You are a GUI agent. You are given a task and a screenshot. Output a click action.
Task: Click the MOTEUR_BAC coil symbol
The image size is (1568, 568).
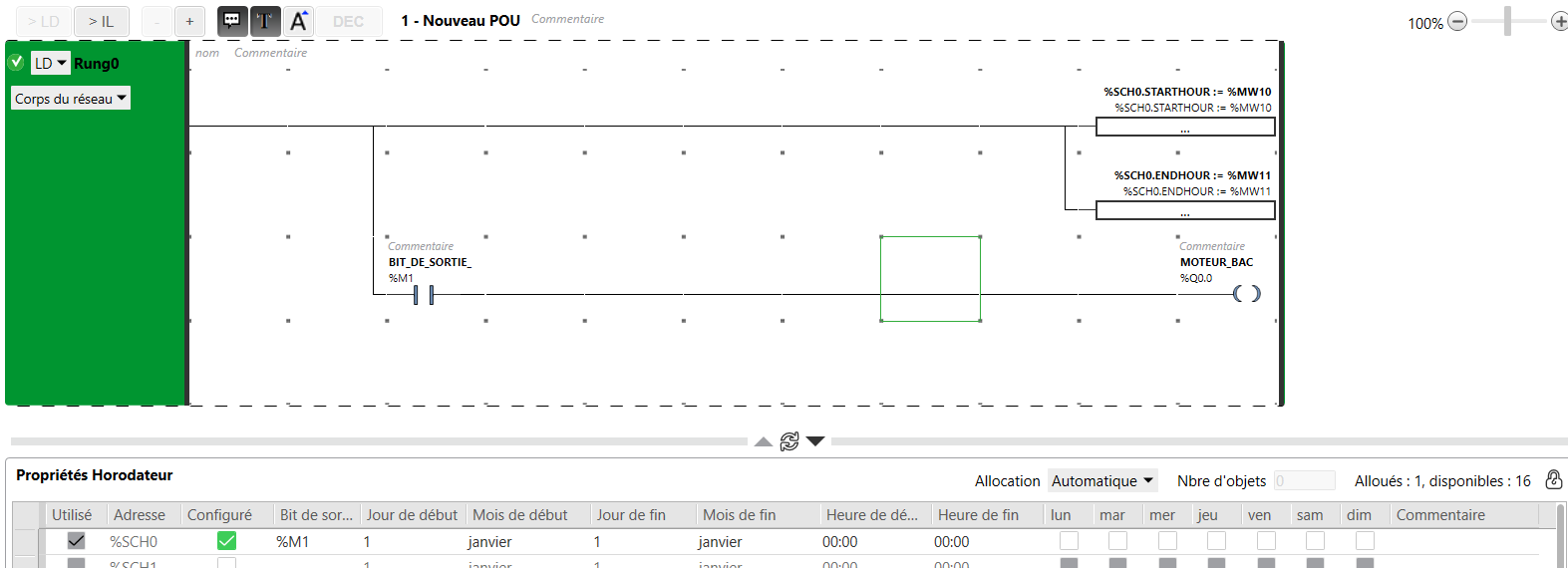pos(1246,294)
